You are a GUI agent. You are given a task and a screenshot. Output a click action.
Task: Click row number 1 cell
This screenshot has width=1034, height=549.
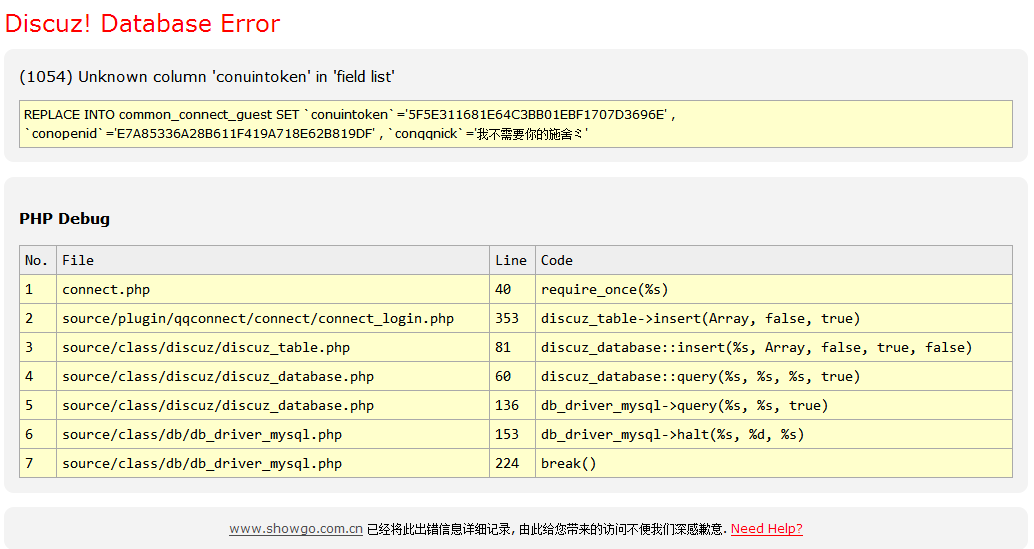[38, 289]
